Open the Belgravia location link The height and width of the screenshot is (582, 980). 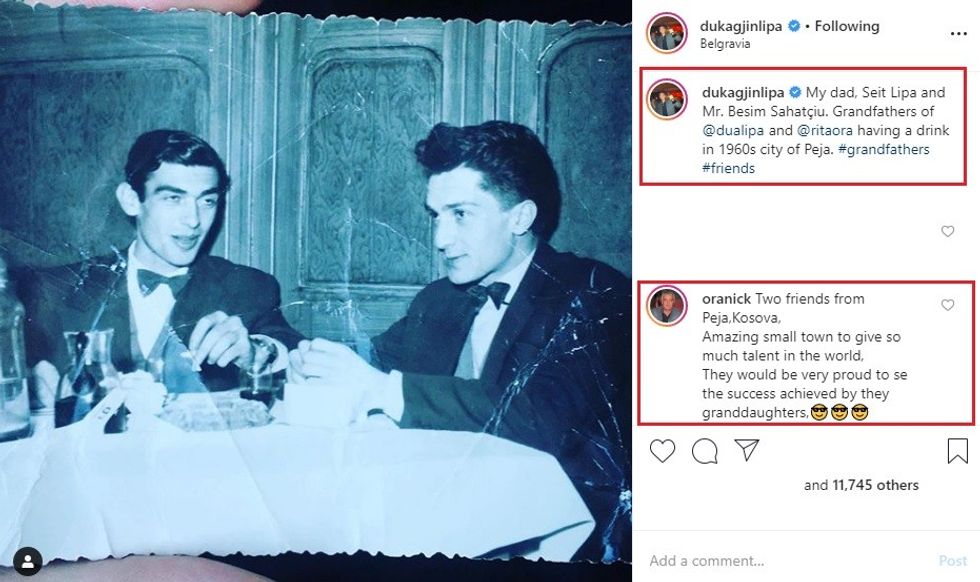(x=725, y=44)
